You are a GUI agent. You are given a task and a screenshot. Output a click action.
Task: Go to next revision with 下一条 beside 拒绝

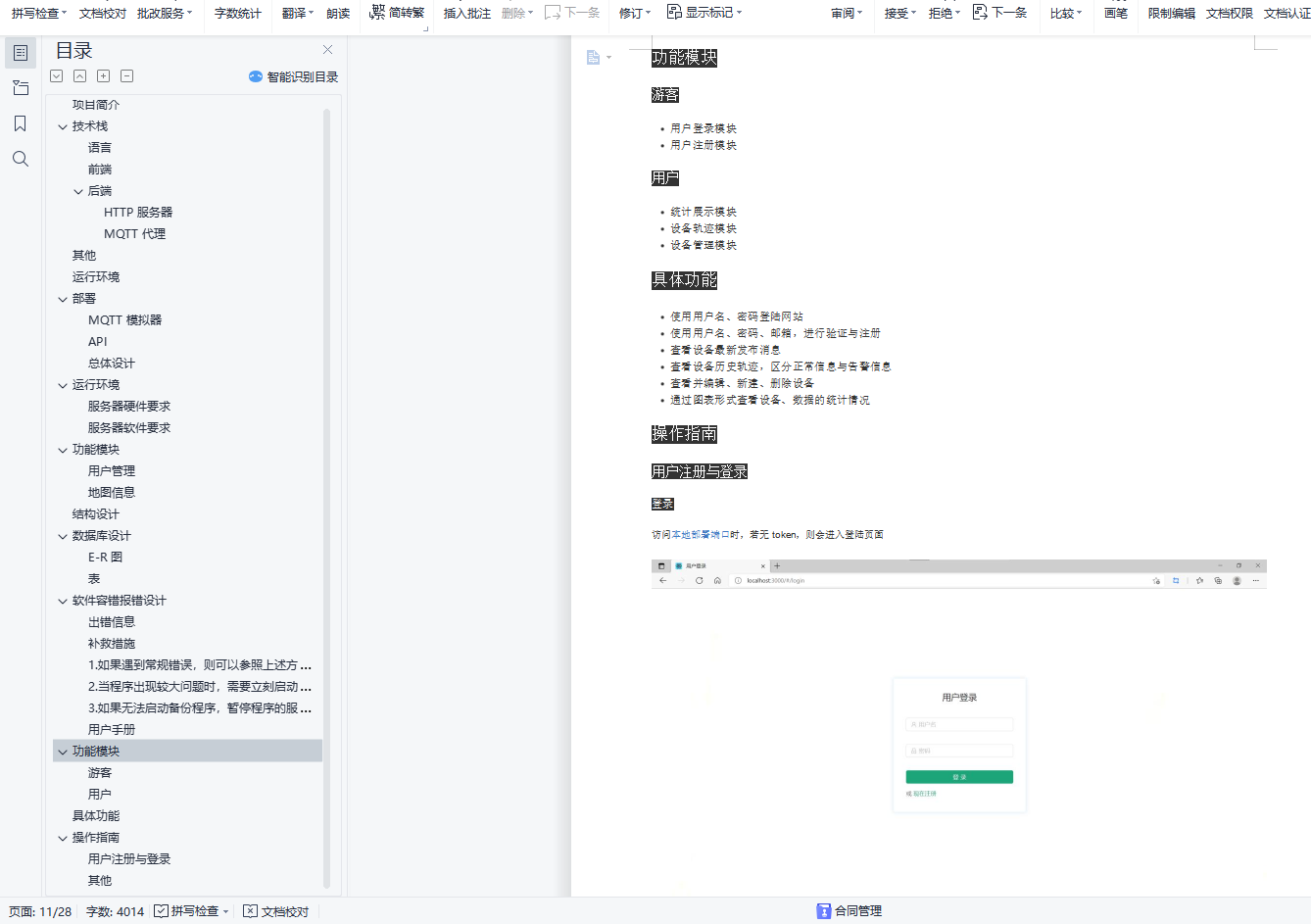coord(1000,13)
